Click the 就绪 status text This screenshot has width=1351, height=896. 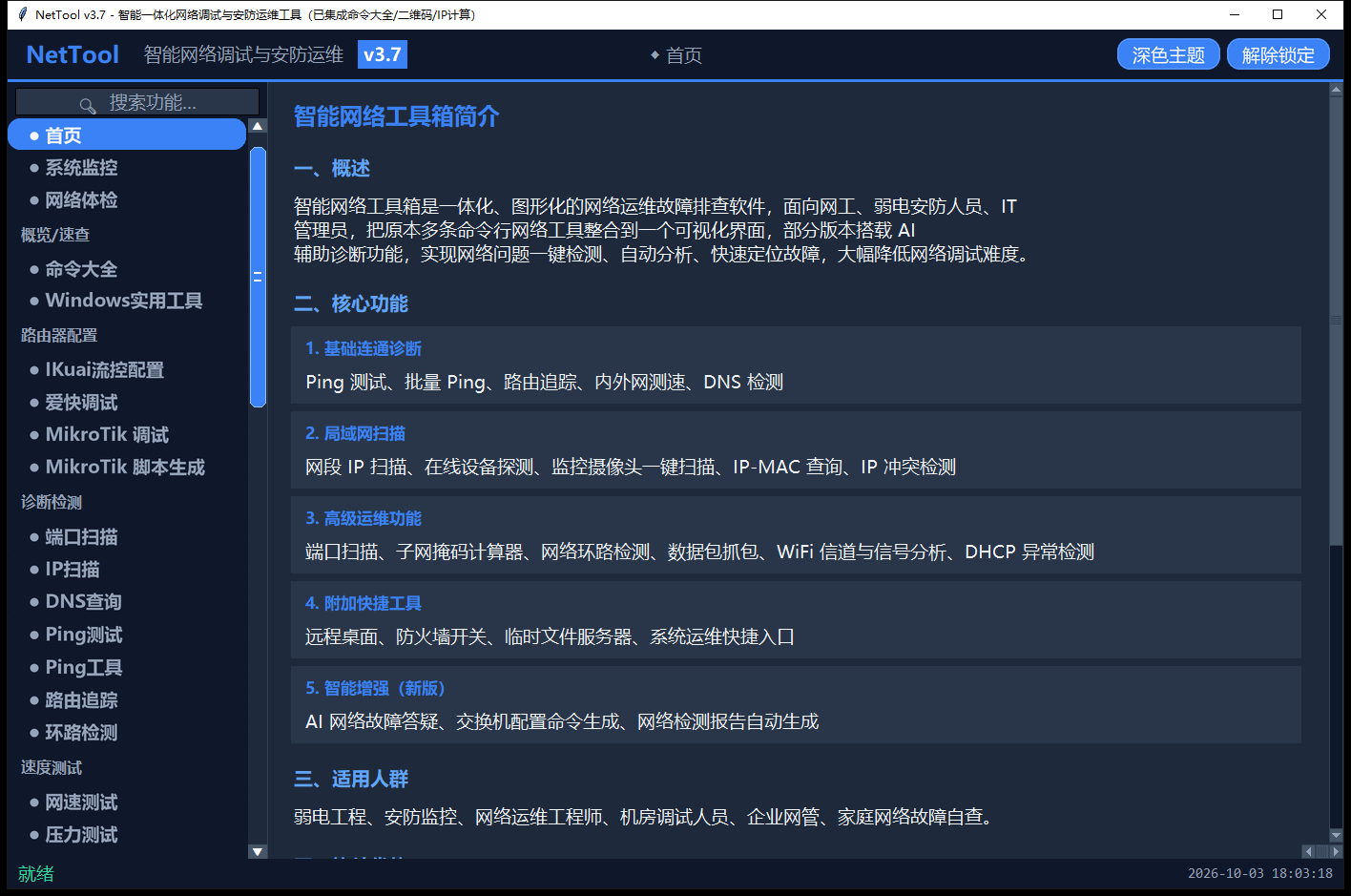(x=36, y=873)
